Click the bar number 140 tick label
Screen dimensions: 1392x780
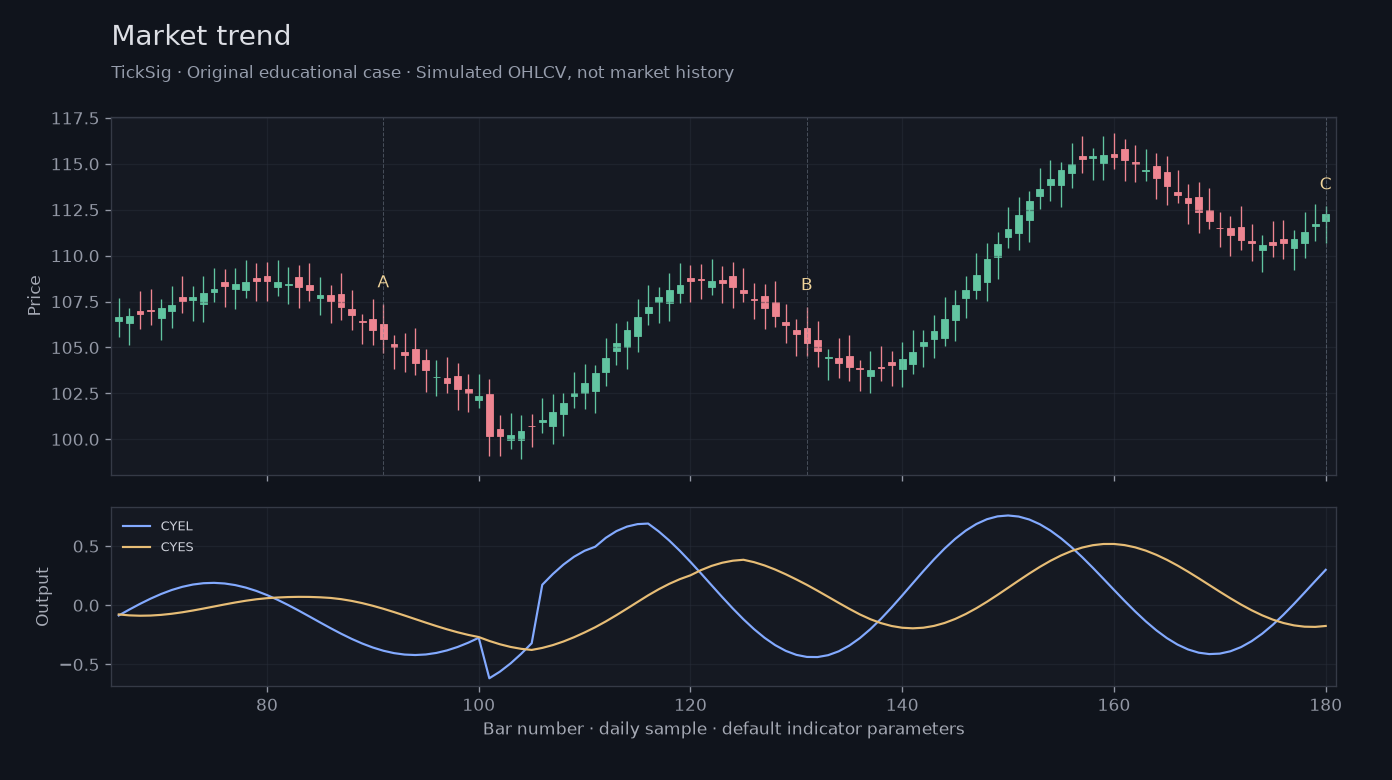902,703
